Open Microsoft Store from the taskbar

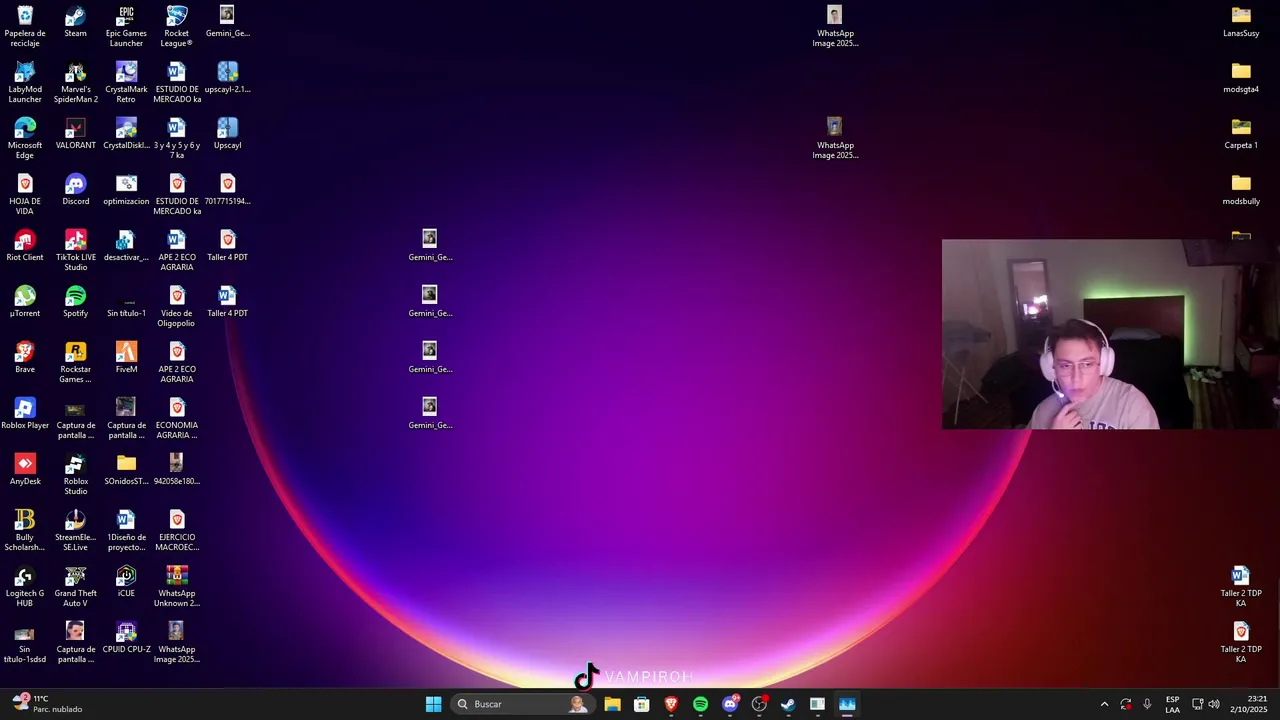click(642, 704)
